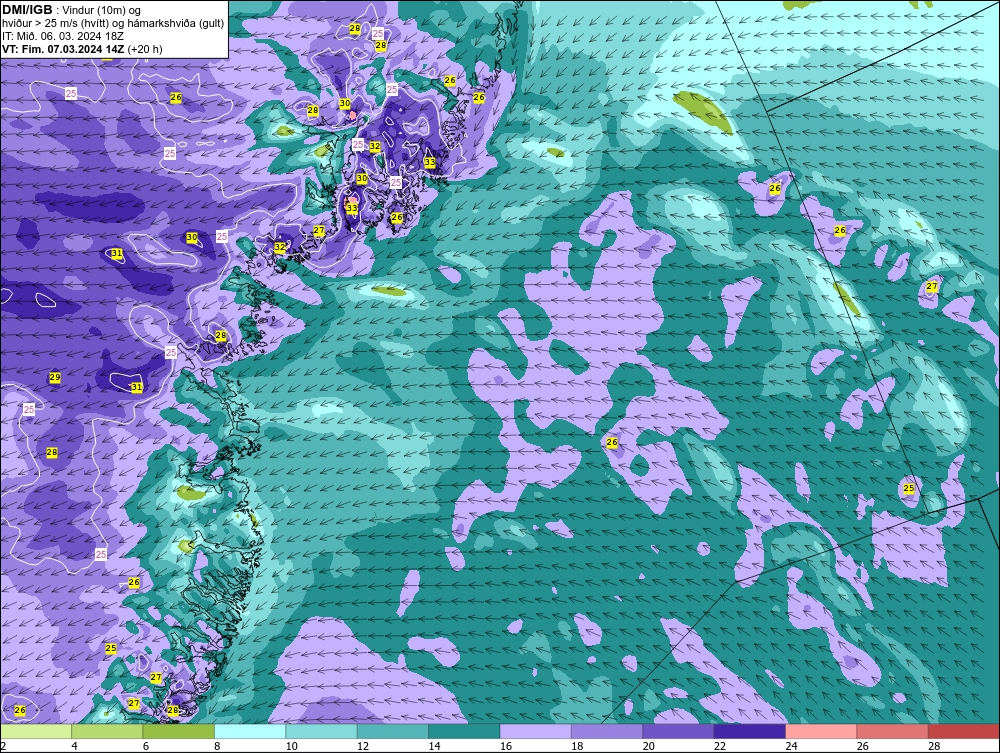Click the yellow gust label "29" on the map
1000x753 pixels.
tap(55, 377)
